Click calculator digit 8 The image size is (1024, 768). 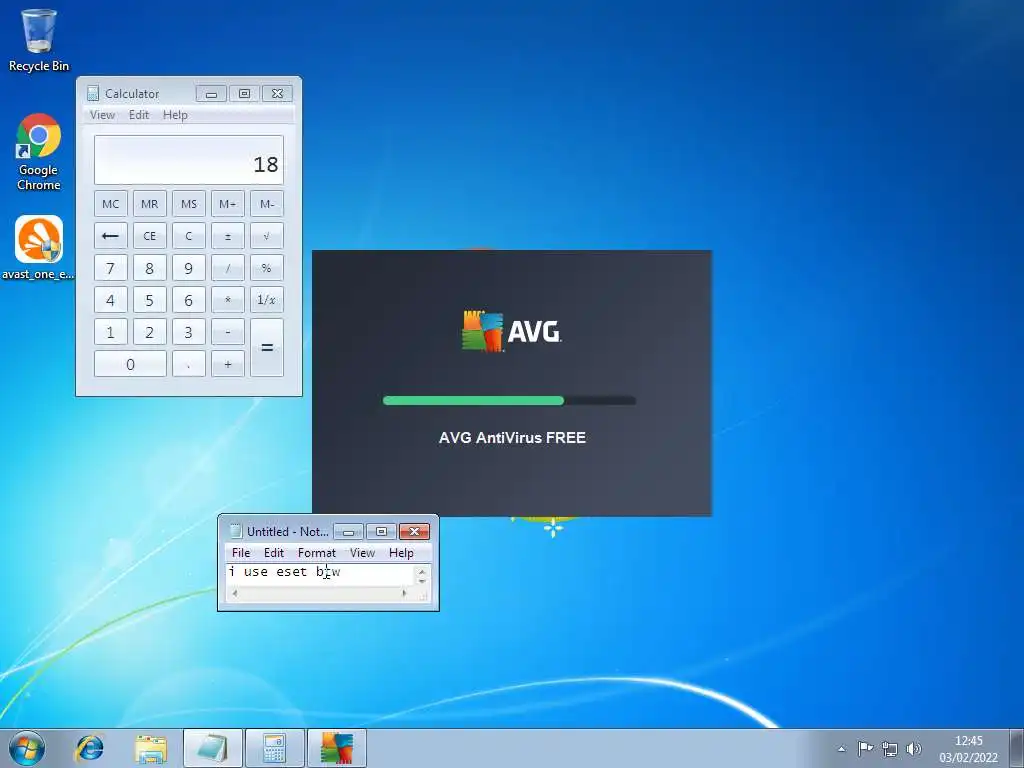coord(150,268)
